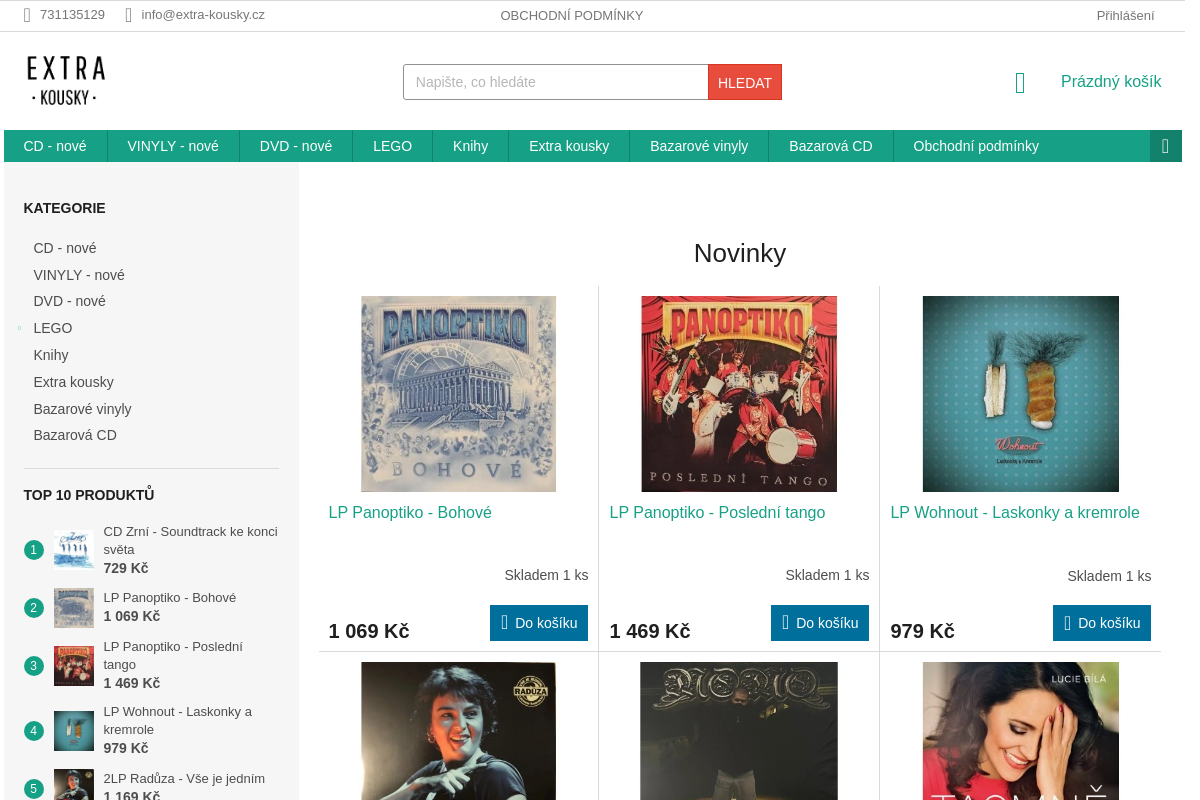Add LP Panoptiko - Bohové to cart

[x=539, y=623]
